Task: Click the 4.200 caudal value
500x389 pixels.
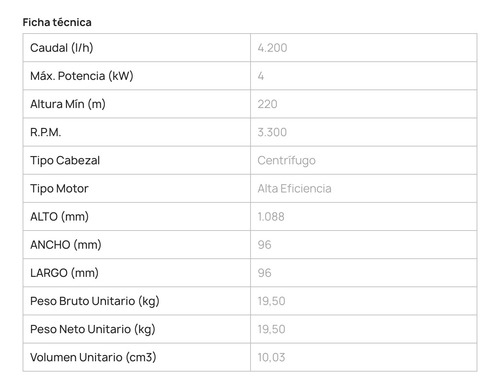Action: click(x=272, y=48)
